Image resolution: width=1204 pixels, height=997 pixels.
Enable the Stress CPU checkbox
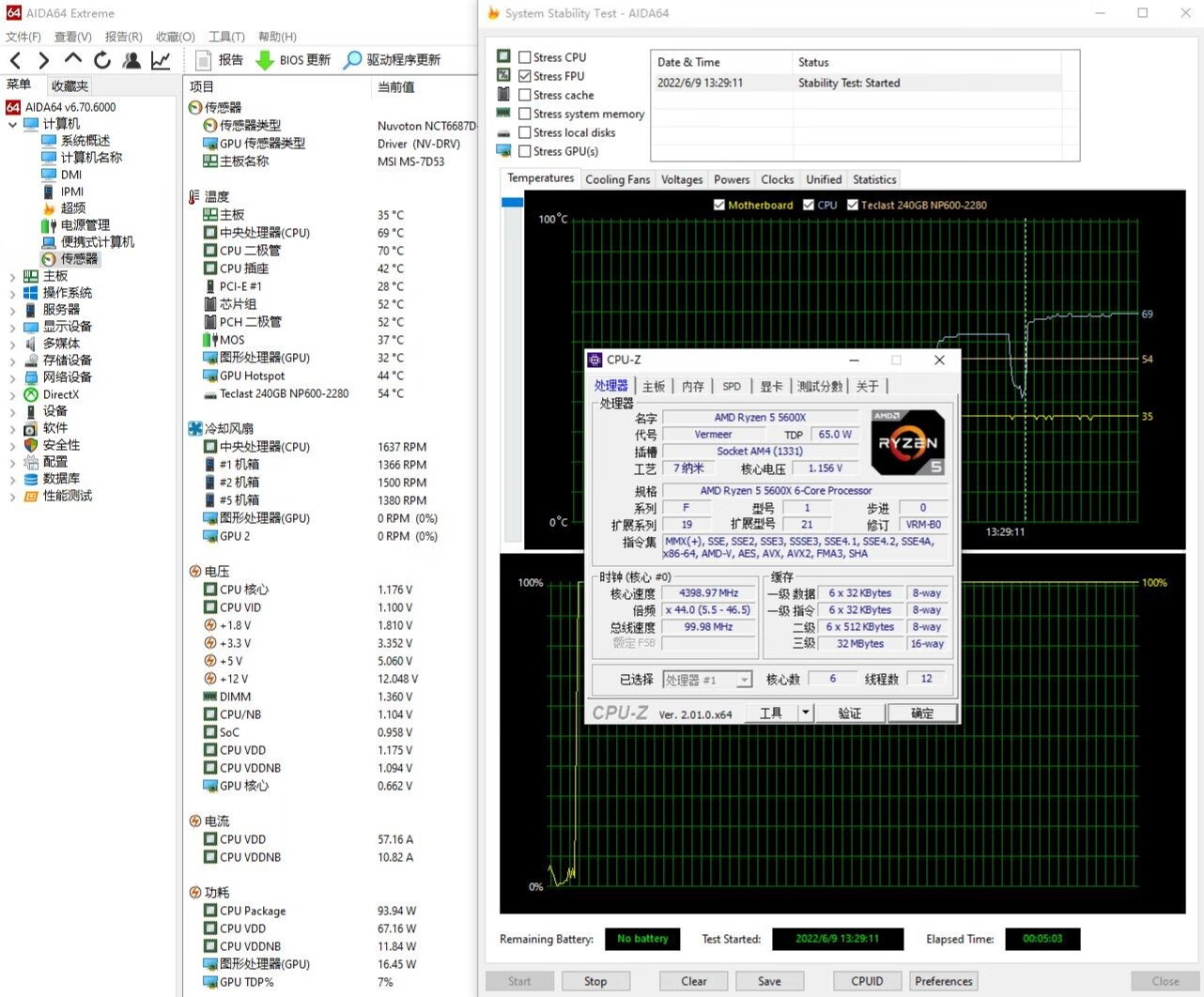[x=525, y=57]
